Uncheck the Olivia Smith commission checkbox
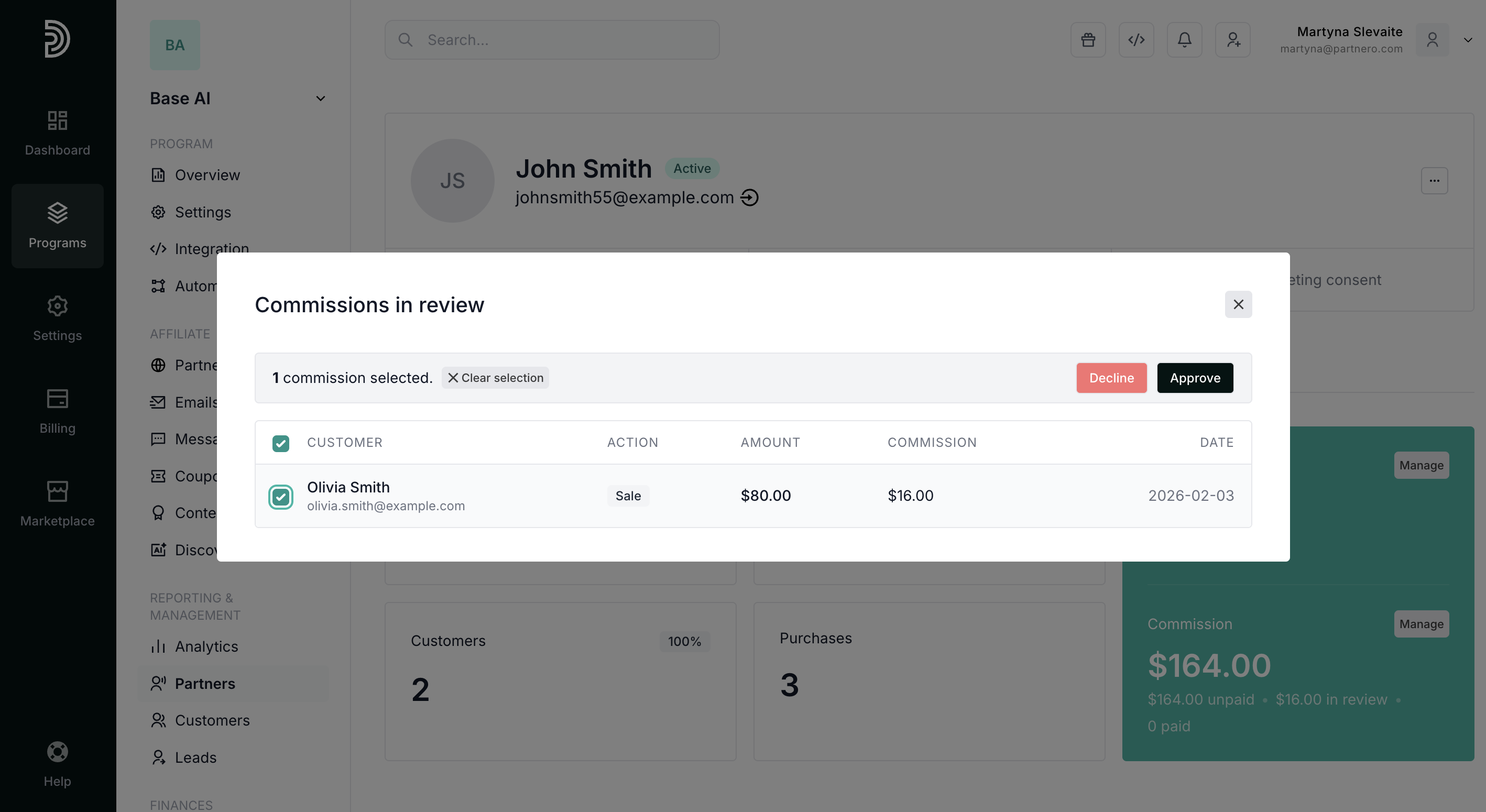1486x812 pixels. [281, 497]
